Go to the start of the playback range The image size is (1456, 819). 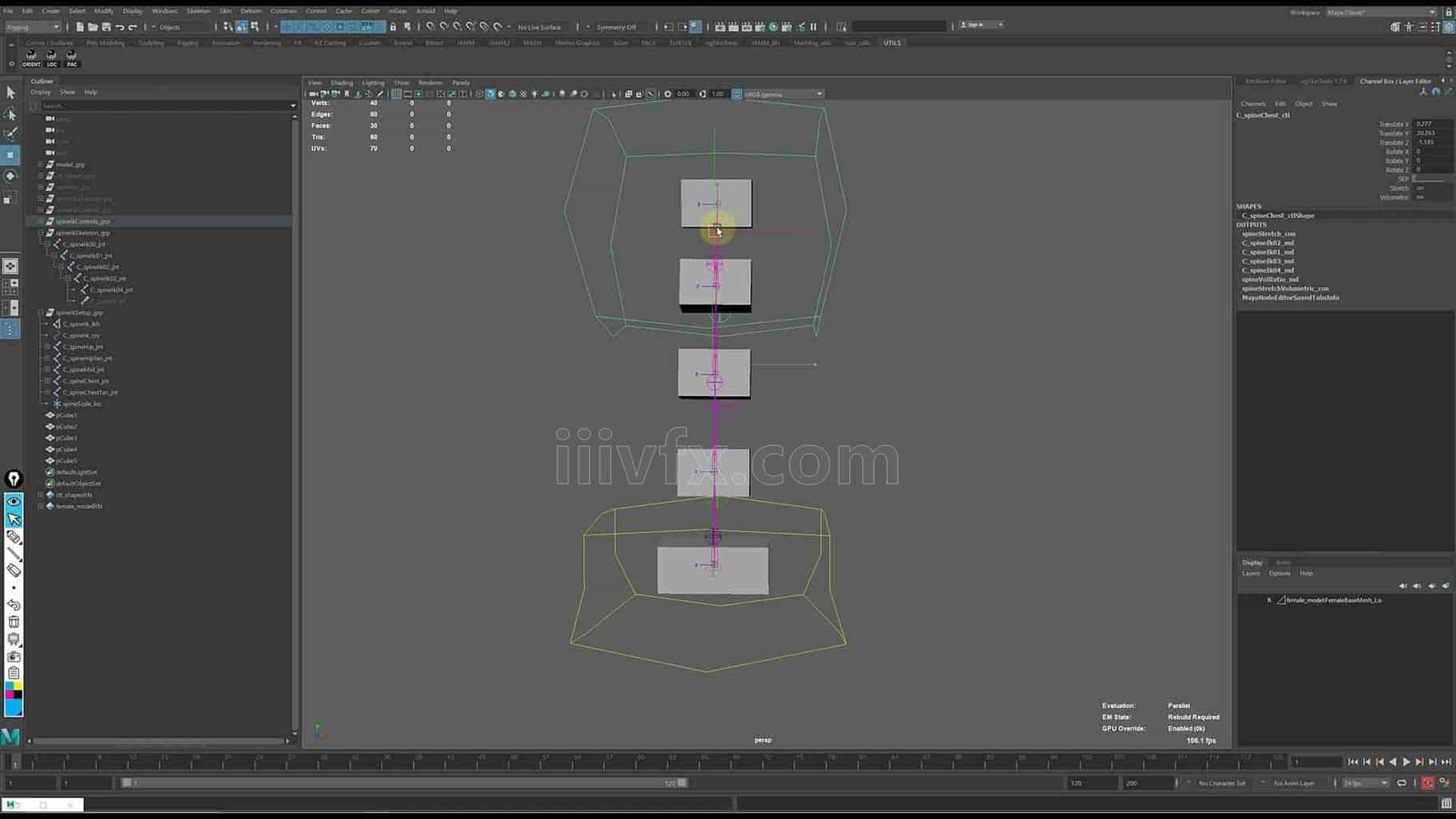point(1353,762)
